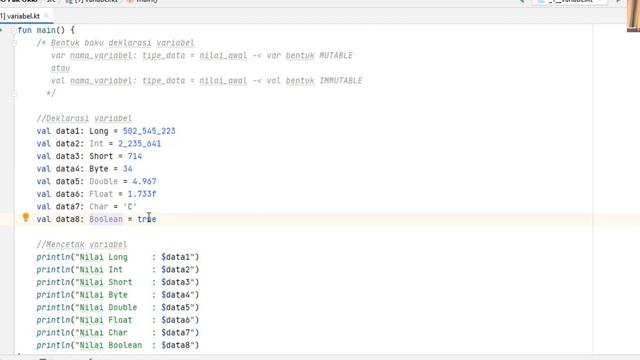Click println line 'Nilai Short : $data3'
640x360 pixels.
118,282
